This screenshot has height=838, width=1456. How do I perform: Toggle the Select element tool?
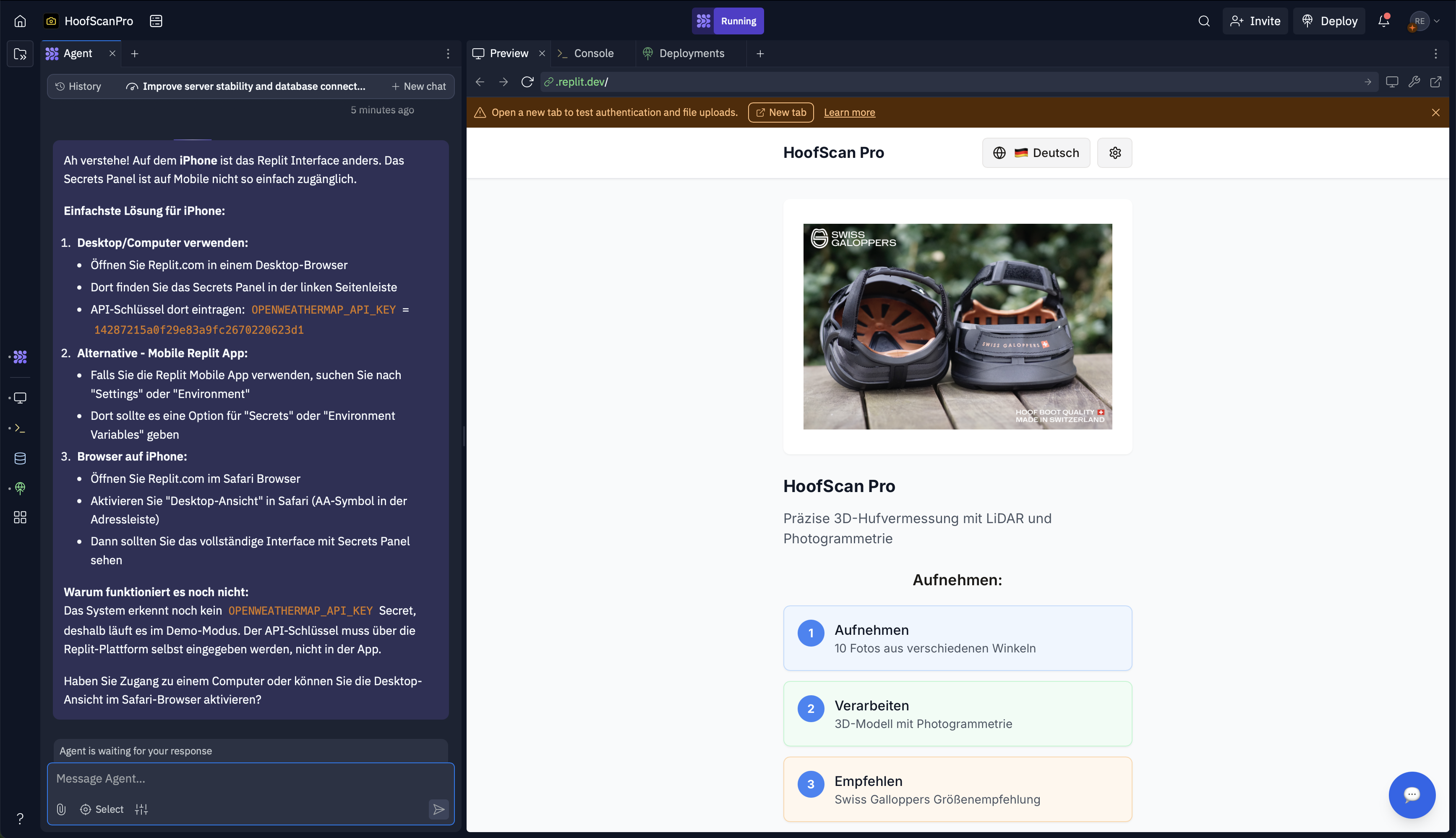pos(102,809)
